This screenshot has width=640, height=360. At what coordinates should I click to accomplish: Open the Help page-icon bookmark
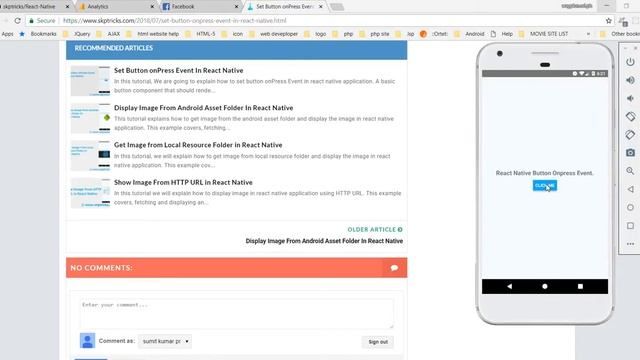(x=502, y=34)
